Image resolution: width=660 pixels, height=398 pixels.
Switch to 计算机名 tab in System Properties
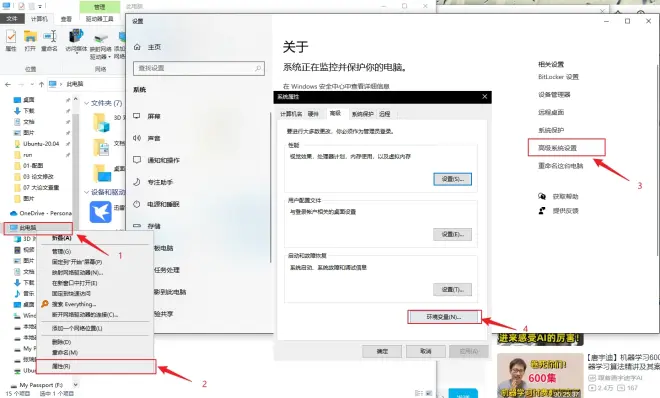tap(291, 114)
